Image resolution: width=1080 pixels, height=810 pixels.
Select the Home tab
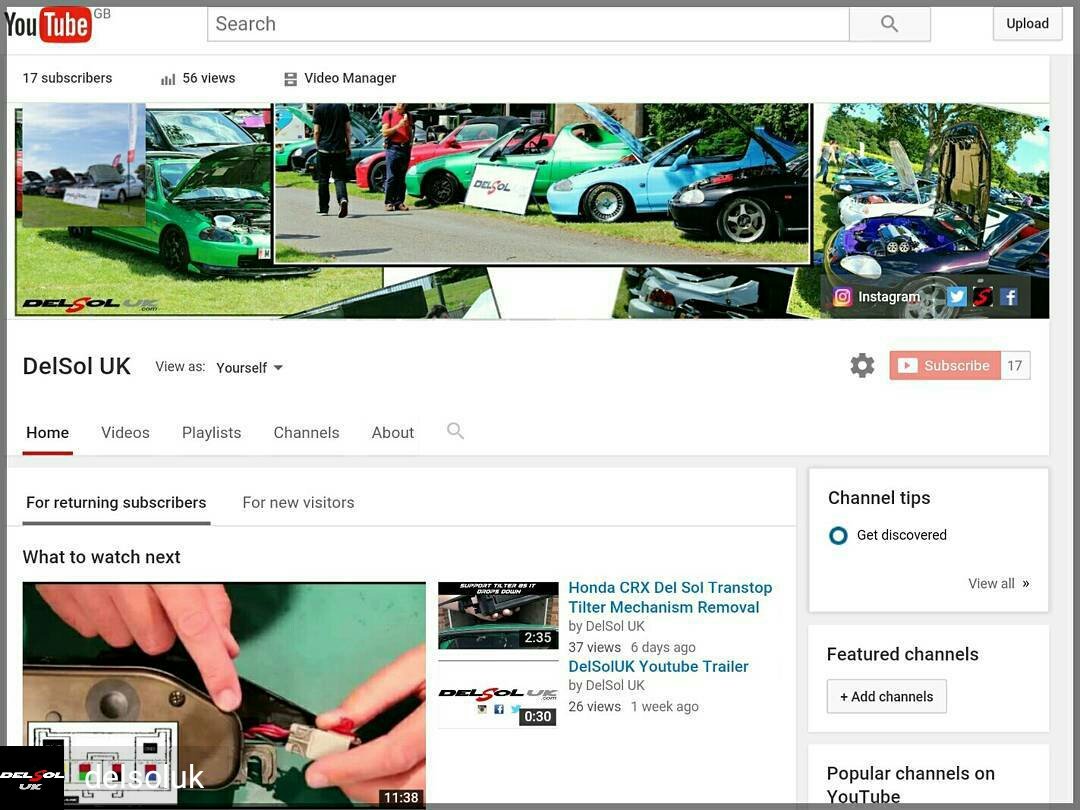[48, 433]
